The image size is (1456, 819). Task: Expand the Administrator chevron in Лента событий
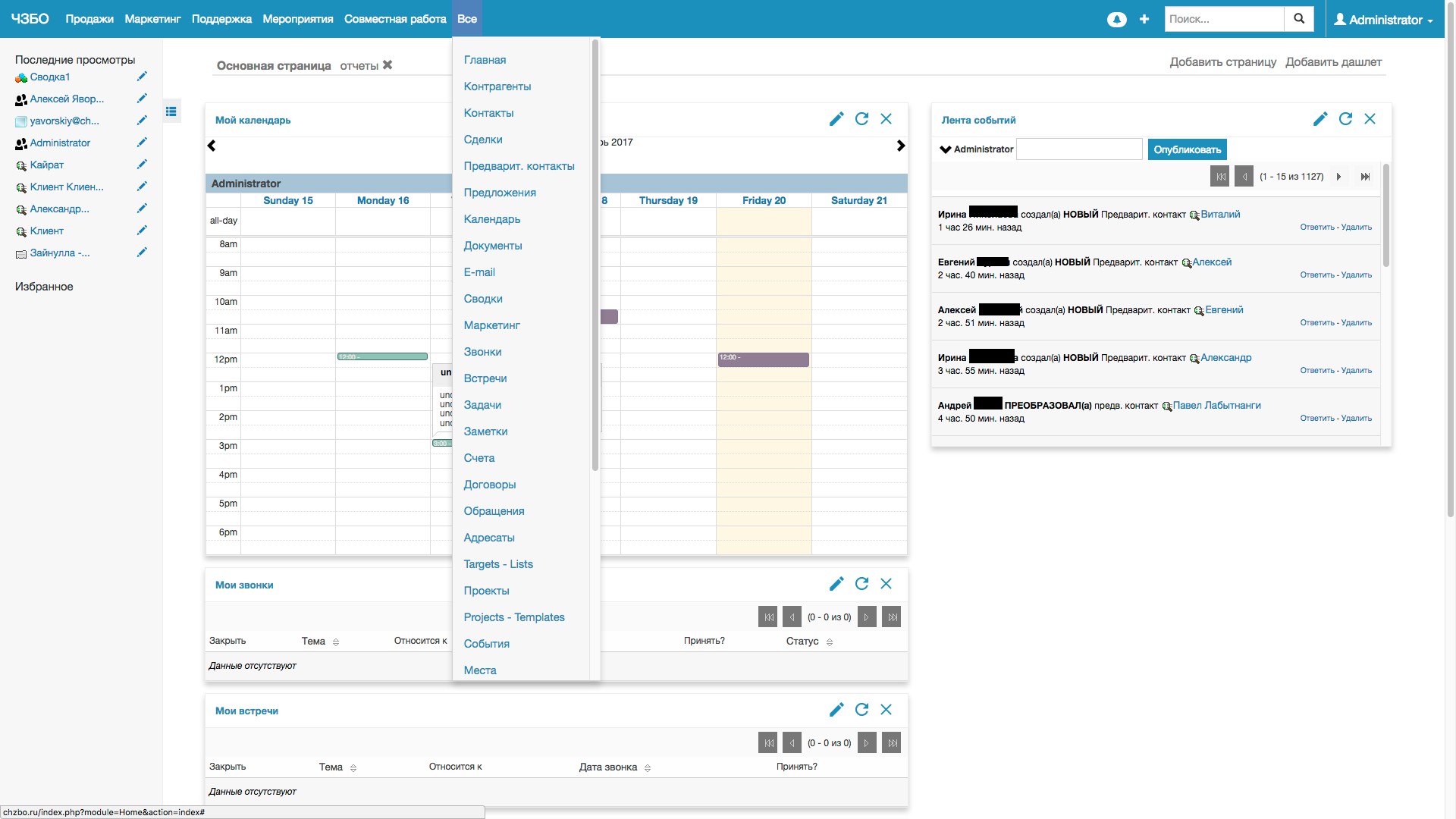point(945,149)
